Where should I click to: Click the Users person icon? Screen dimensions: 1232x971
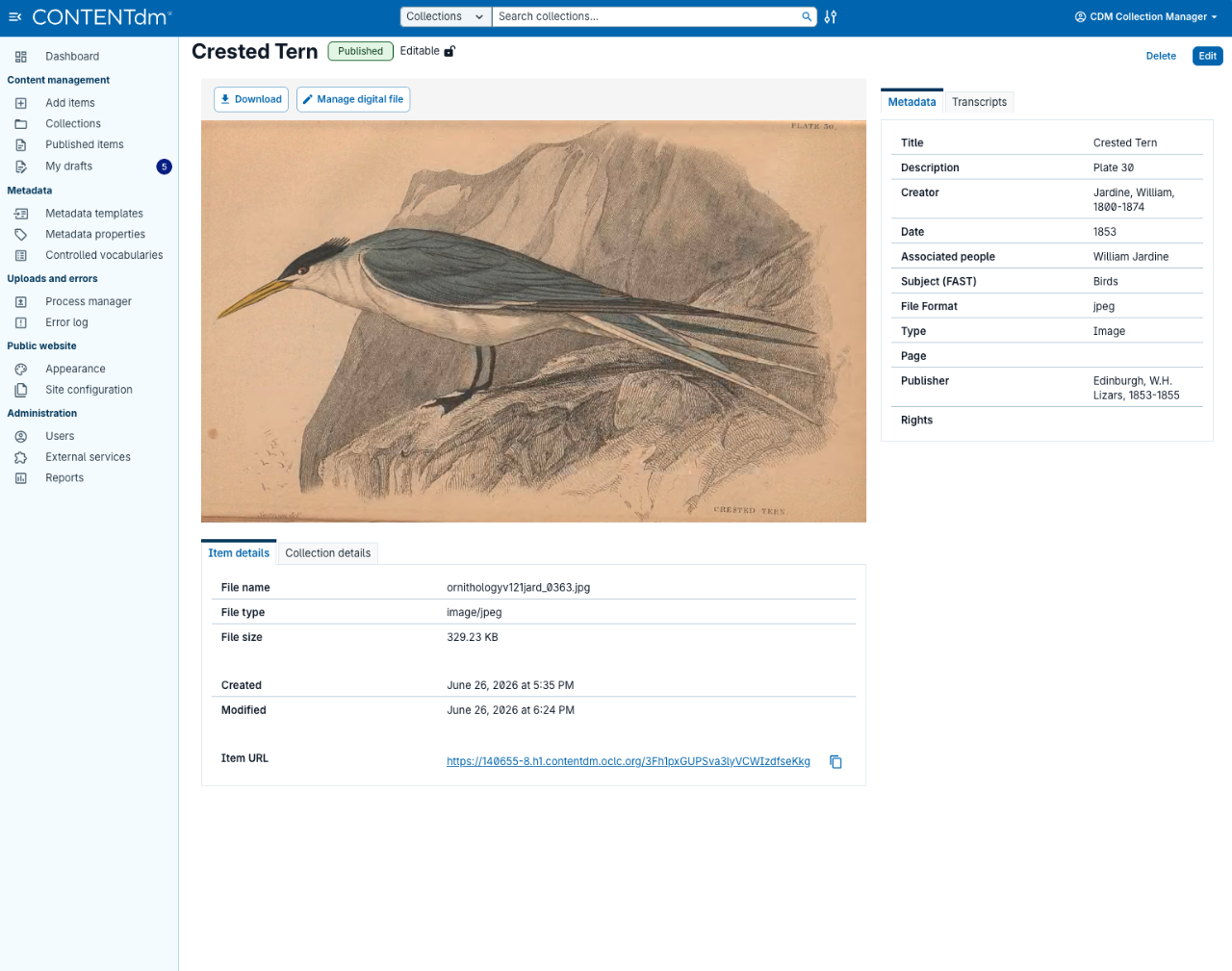point(21,437)
